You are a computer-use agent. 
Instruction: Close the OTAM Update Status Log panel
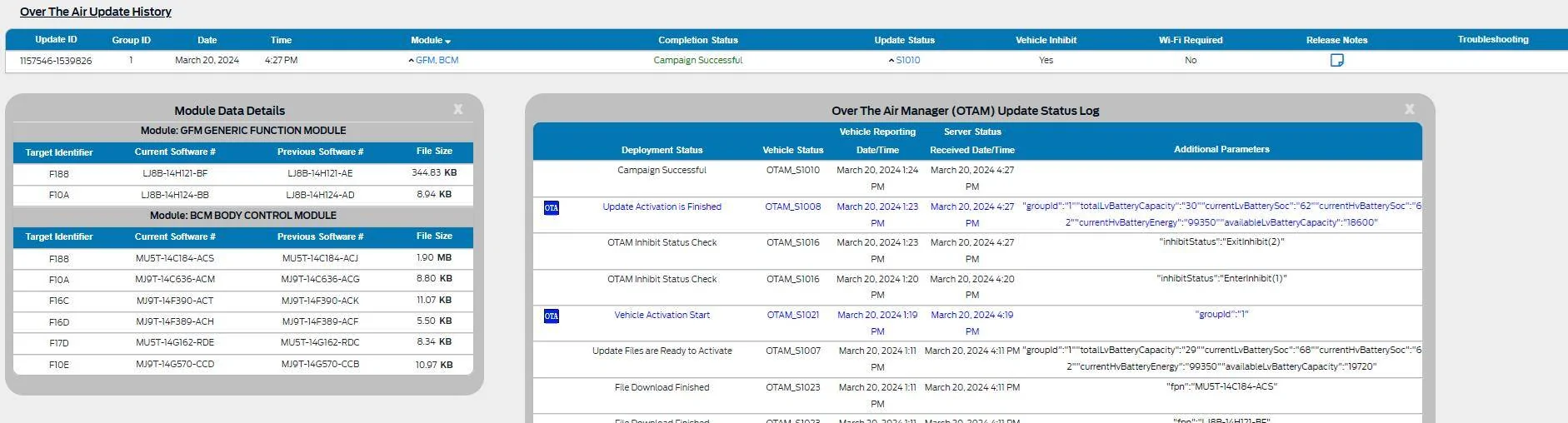pyautogui.click(x=1409, y=109)
